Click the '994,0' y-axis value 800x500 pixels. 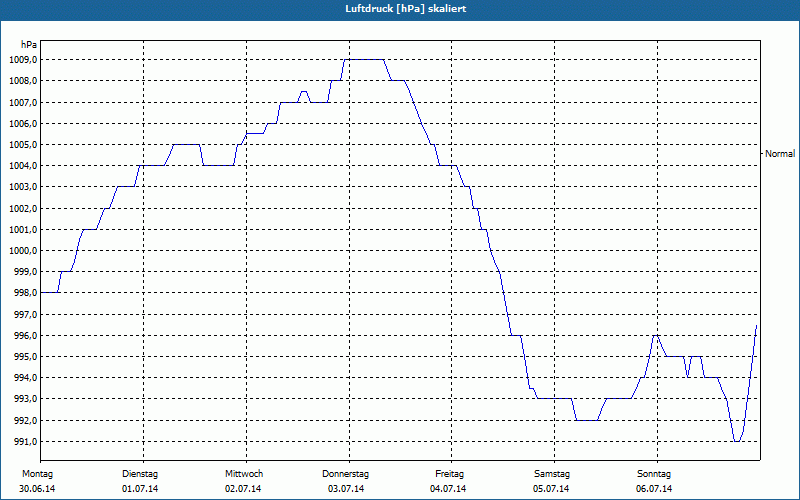coord(25,378)
